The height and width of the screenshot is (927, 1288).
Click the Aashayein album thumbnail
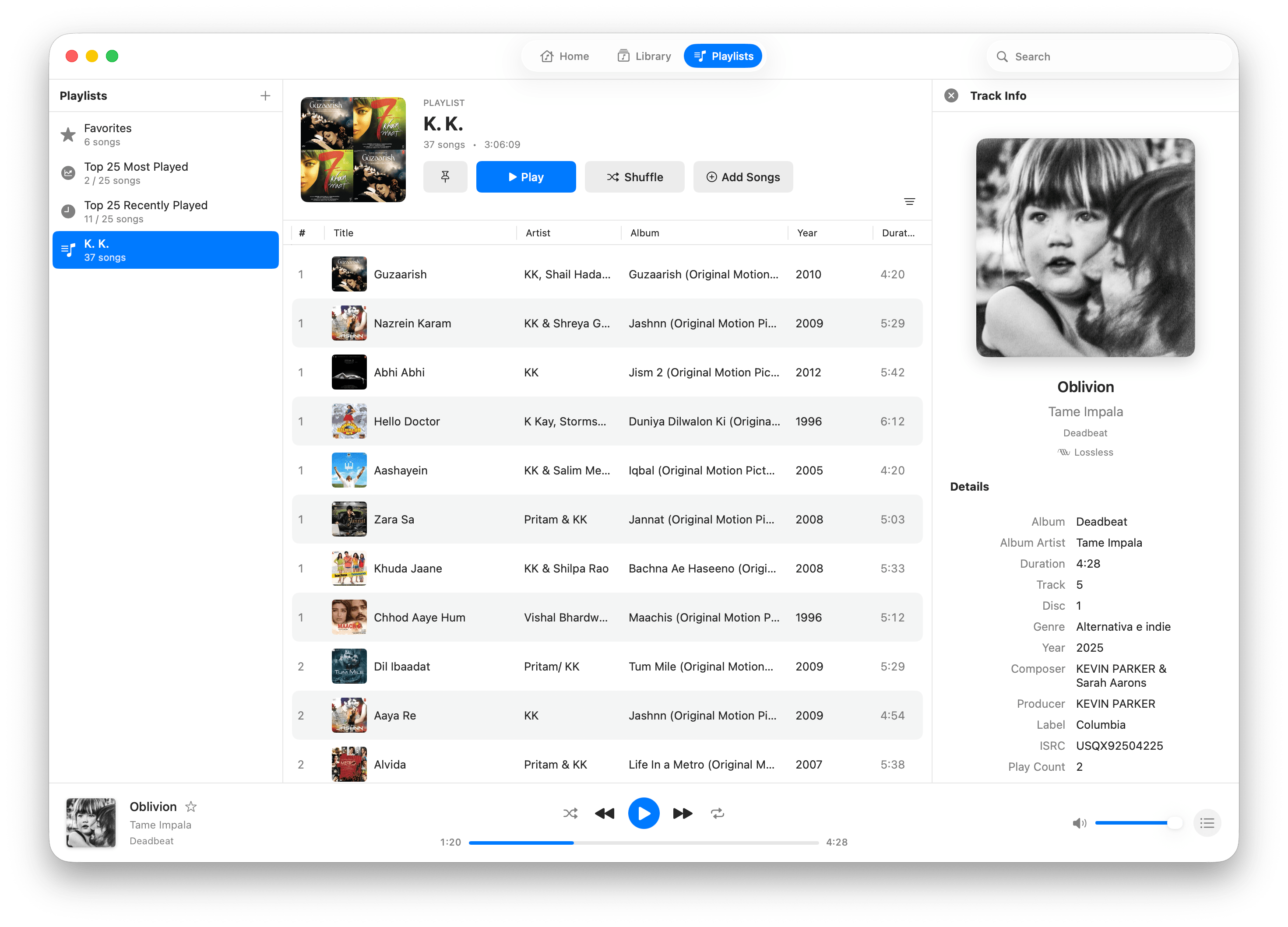[349, 471]
